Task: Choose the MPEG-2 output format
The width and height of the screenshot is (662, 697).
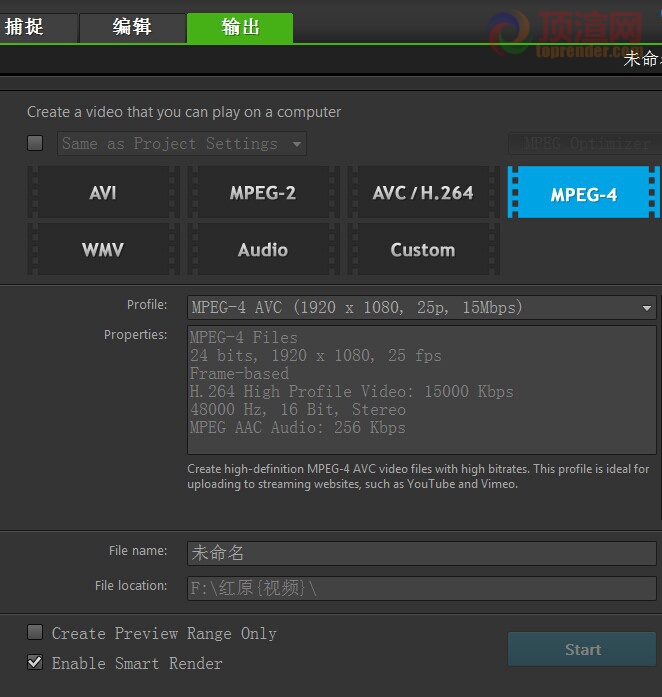Action: (263, 192)
